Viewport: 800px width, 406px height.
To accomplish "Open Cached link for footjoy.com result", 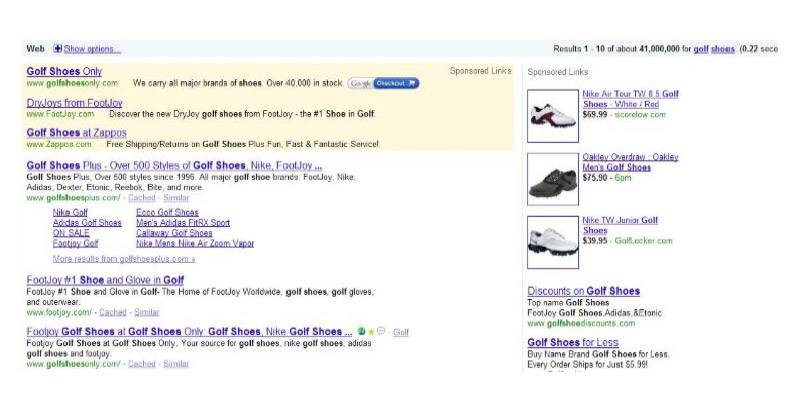I will coord(113,312).
